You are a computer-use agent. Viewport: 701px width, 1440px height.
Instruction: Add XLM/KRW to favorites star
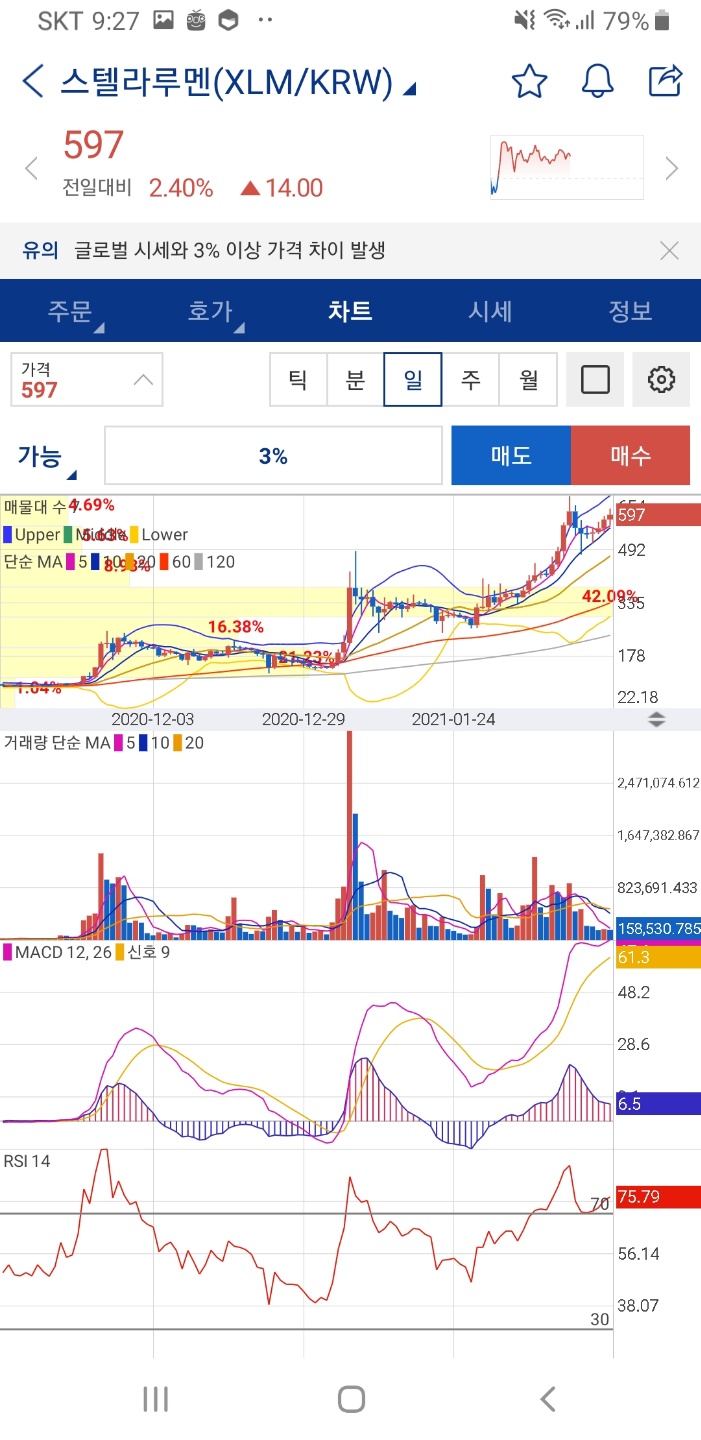529,81
